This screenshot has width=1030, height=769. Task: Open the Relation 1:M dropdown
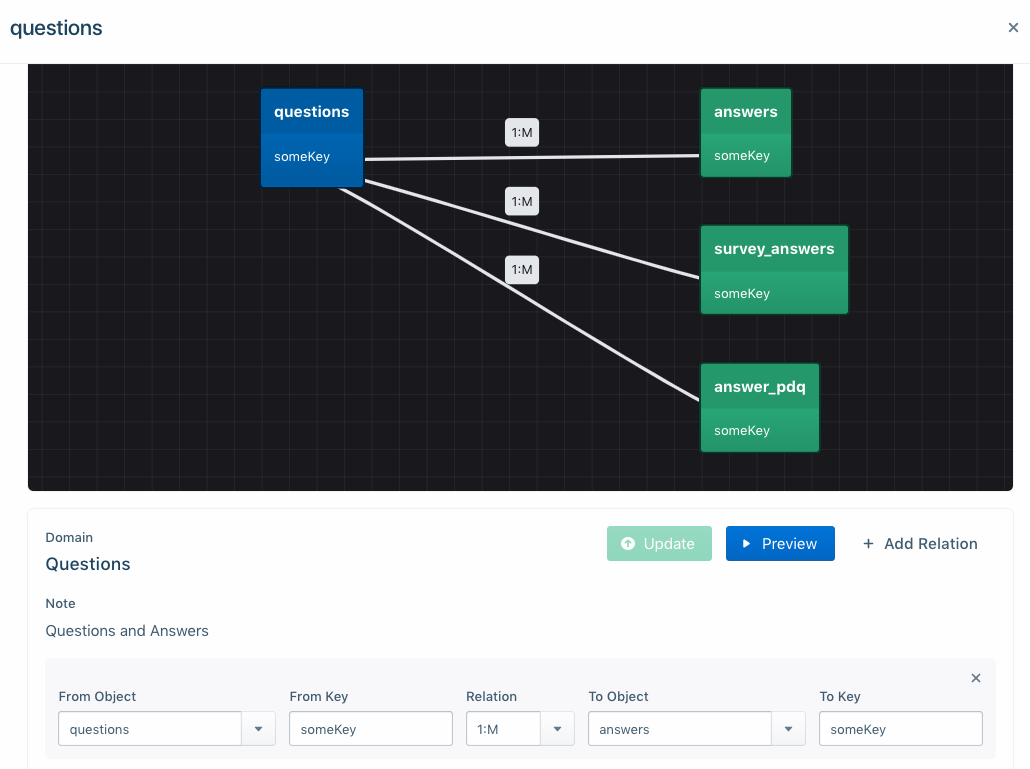(557, 729)
